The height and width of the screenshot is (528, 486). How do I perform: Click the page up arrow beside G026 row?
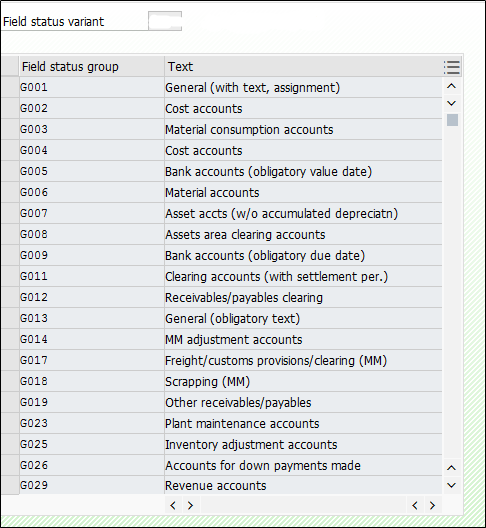pos(451,468)
